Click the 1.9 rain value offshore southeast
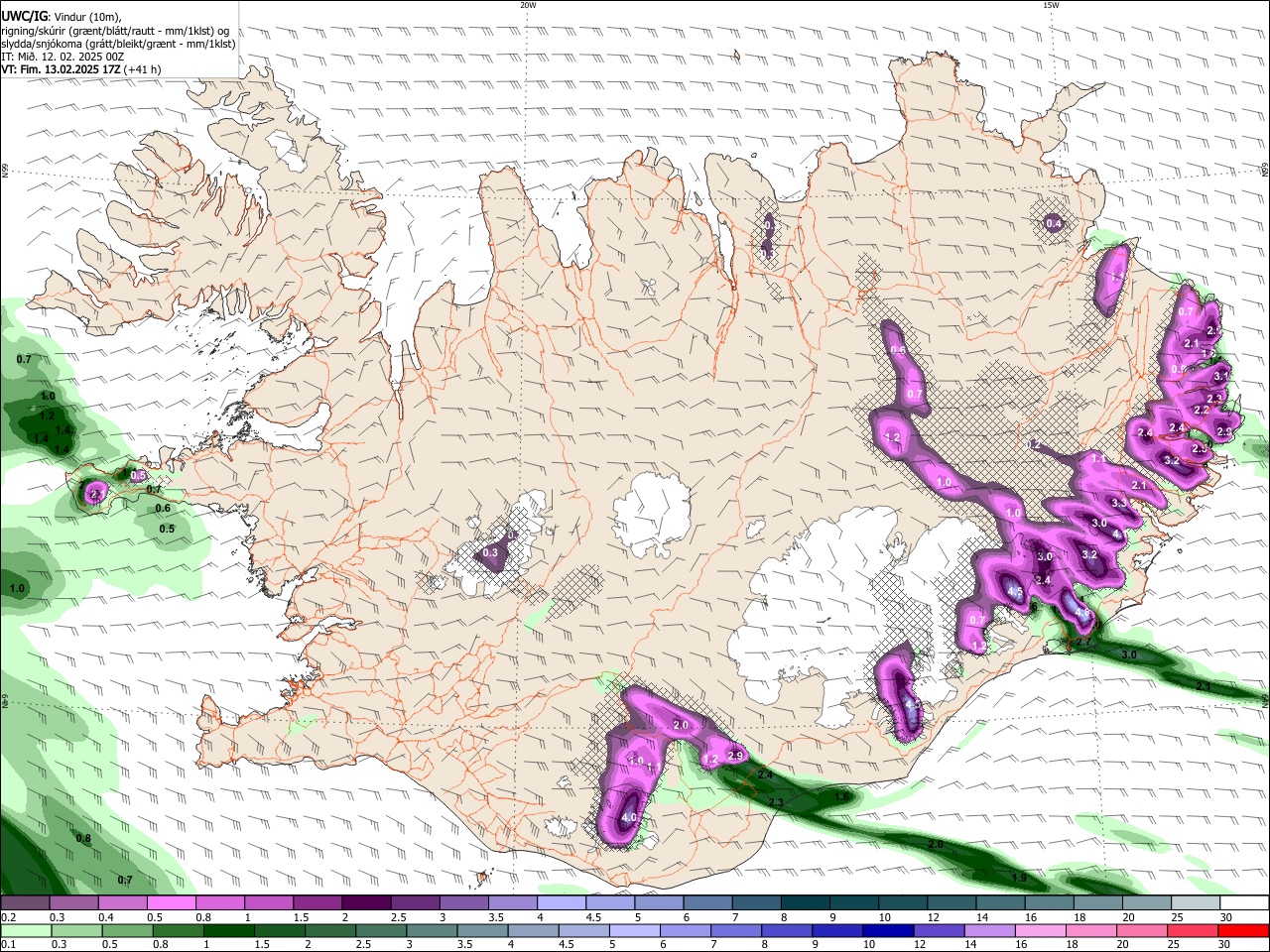The width and height of the screenshot is (1270, 952). pyautogui.click(x=1019, y=879)
